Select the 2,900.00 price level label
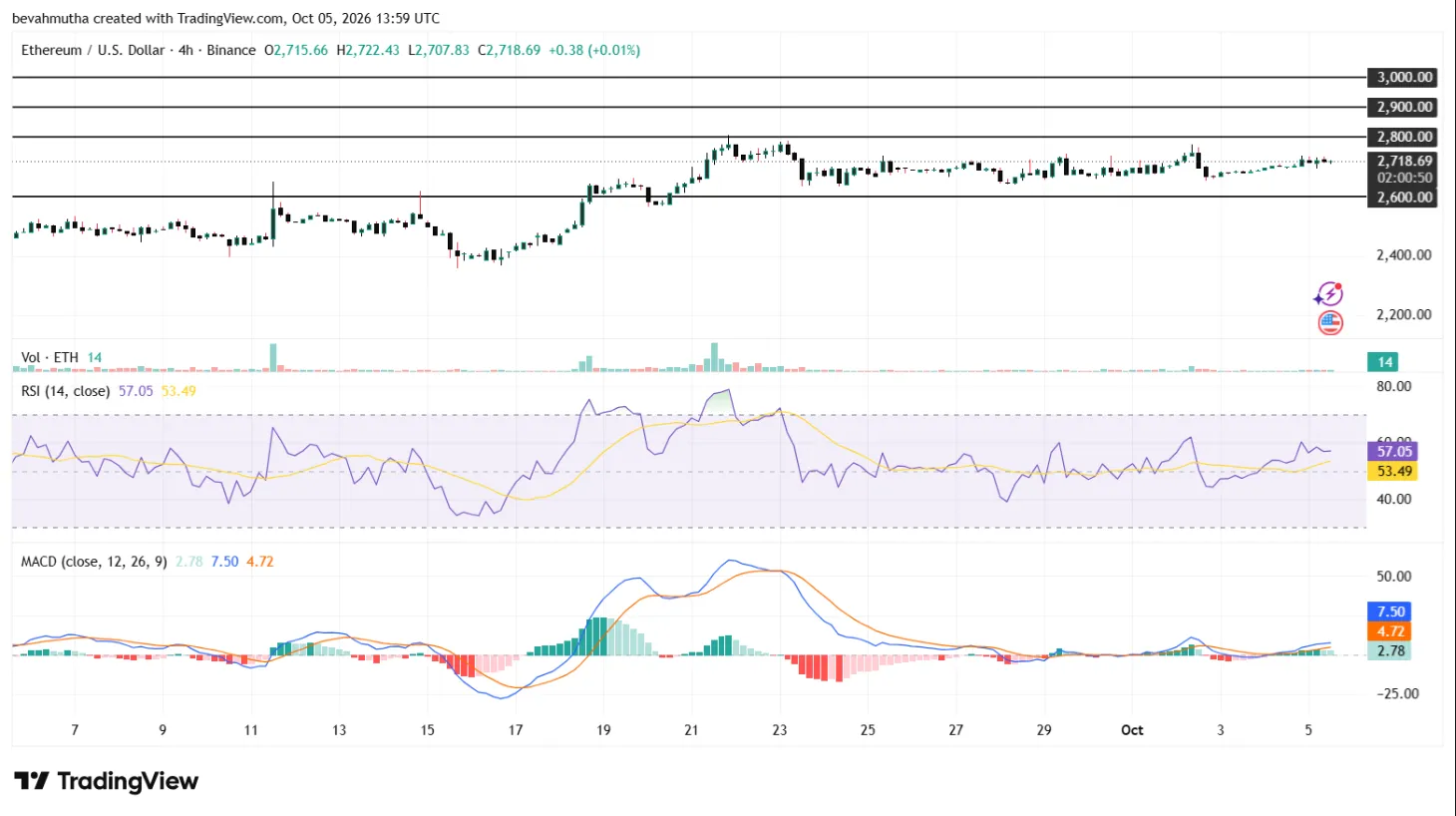1456x816 pixels. [1404, 107]
